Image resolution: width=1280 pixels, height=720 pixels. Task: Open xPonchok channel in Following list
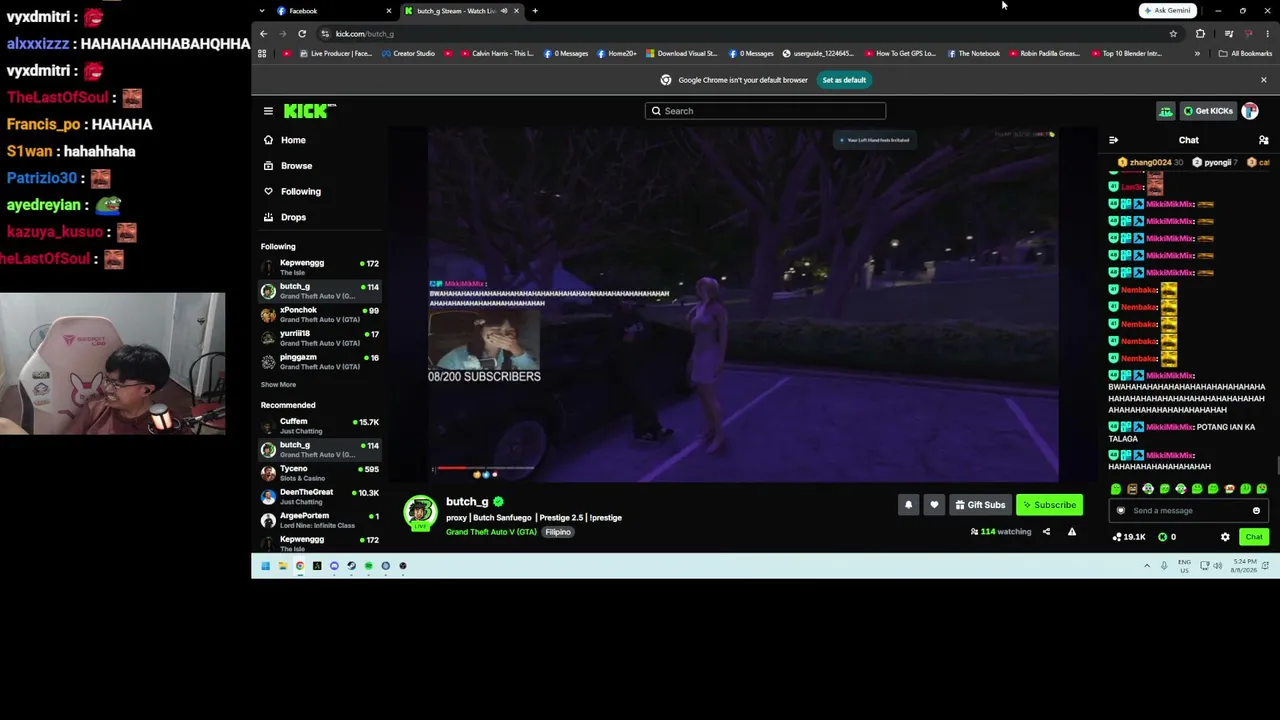click(x=320, y=314)
